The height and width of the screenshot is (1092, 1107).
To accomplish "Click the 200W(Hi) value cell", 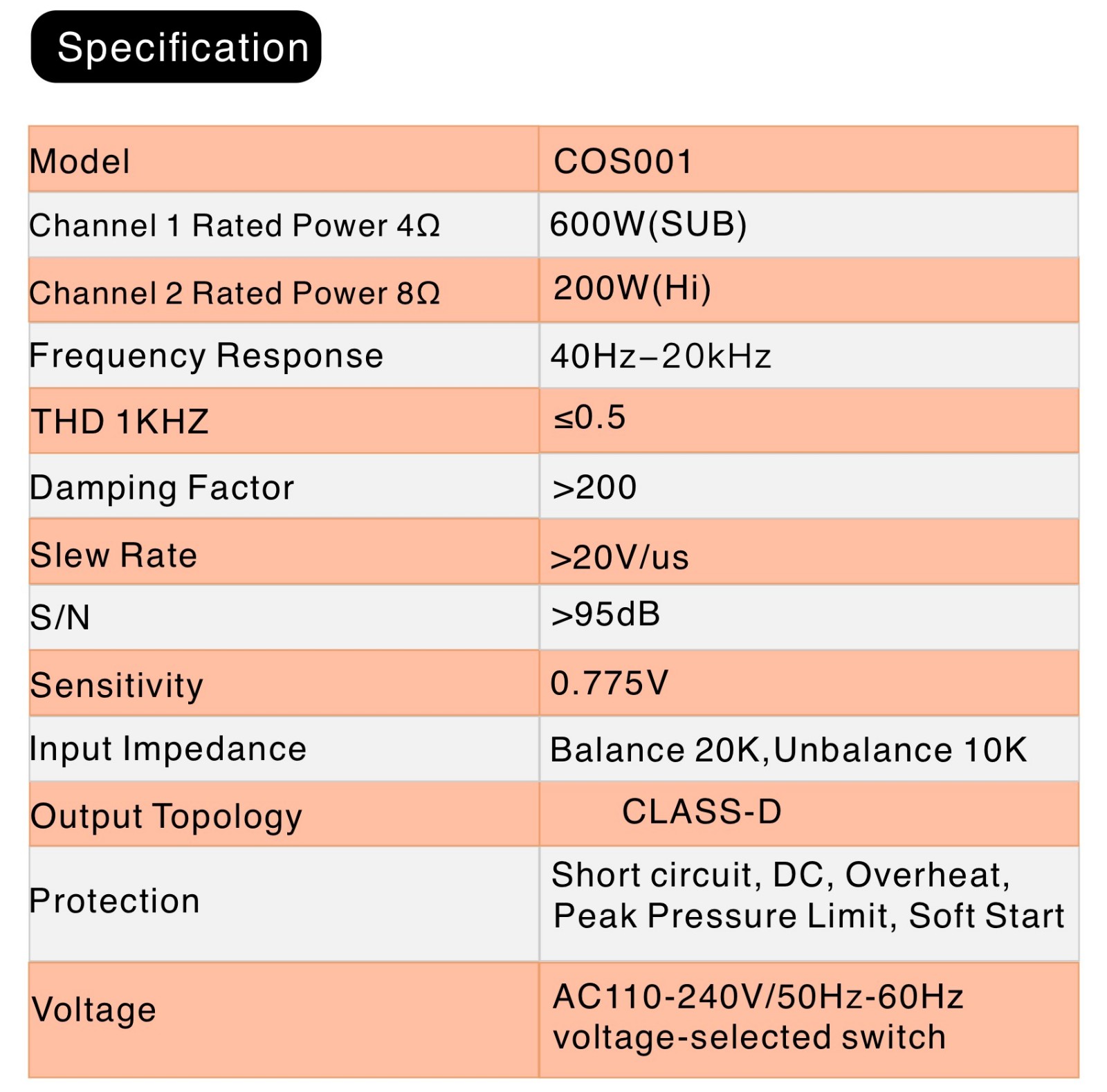I will [x=808, y=290].
